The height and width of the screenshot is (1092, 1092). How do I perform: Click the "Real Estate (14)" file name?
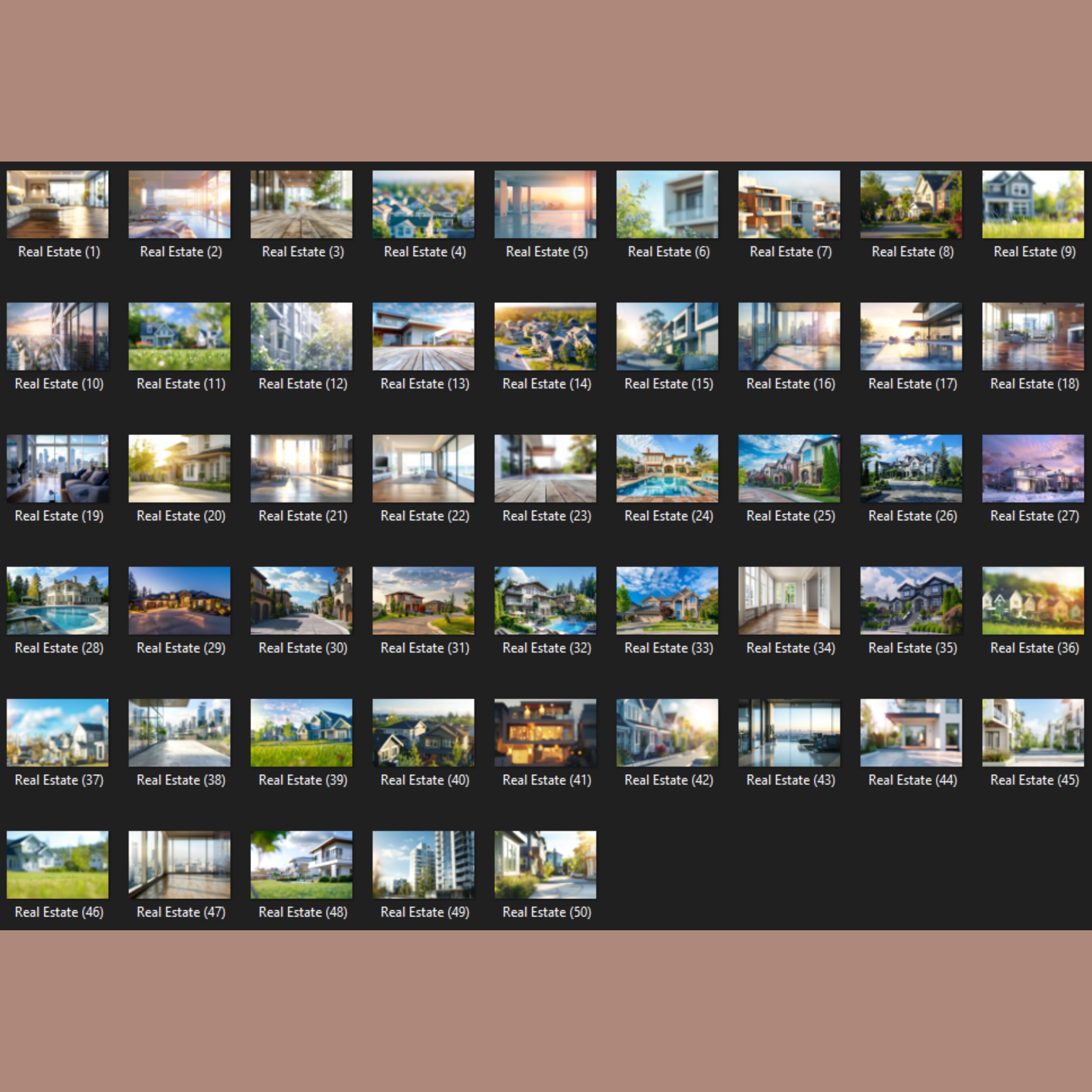[x=547, y=384]
